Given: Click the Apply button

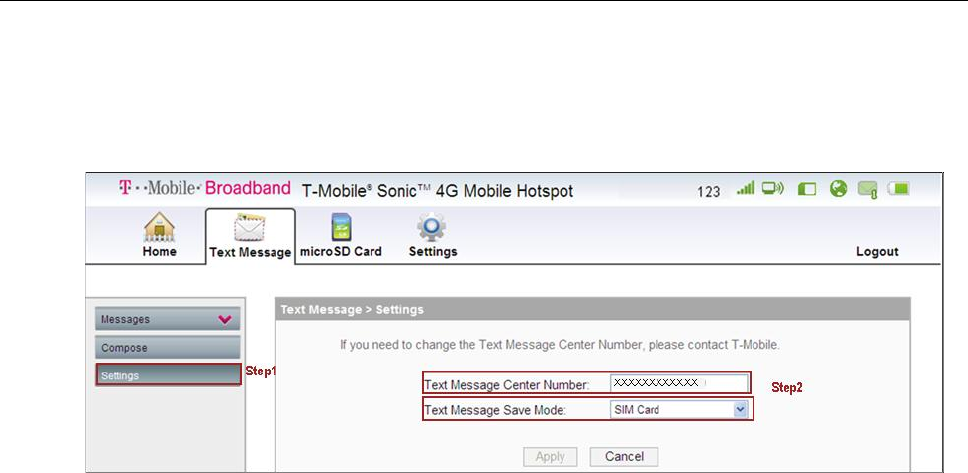Looking at the screenshot, I should pyautogui.click(x=550, y=457).
